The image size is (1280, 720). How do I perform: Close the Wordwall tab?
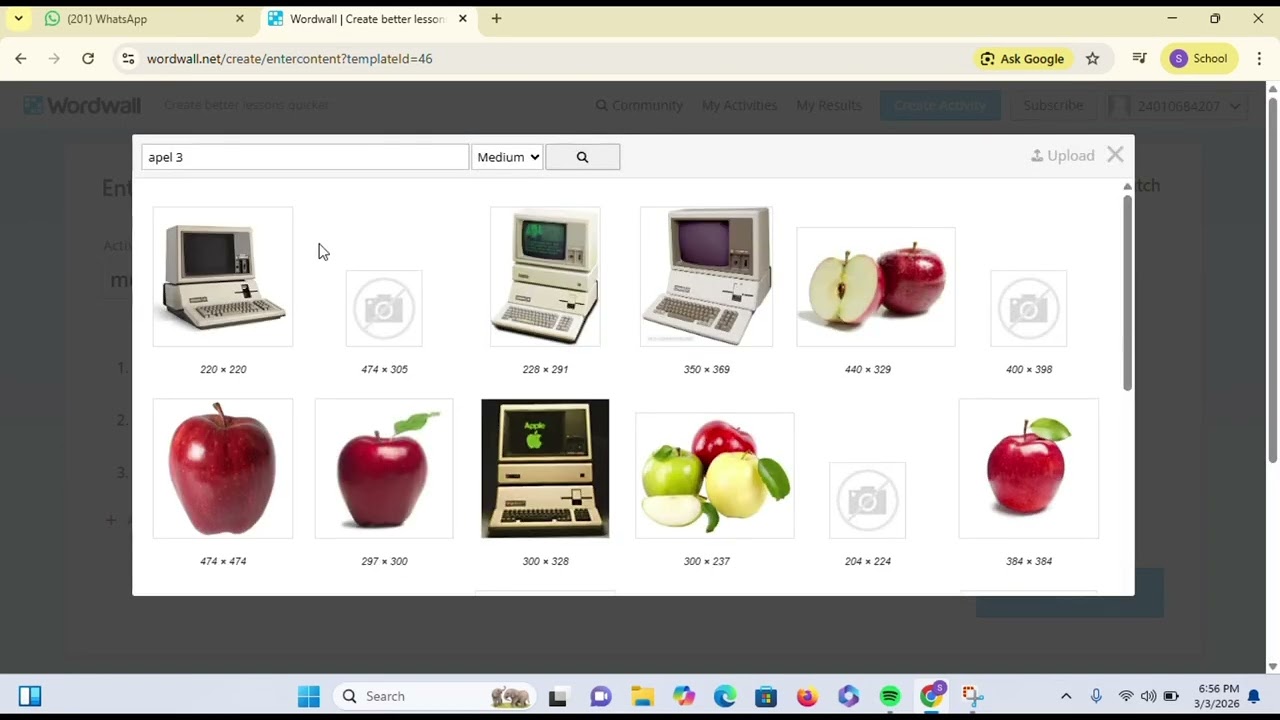click(x=463, y=19)
